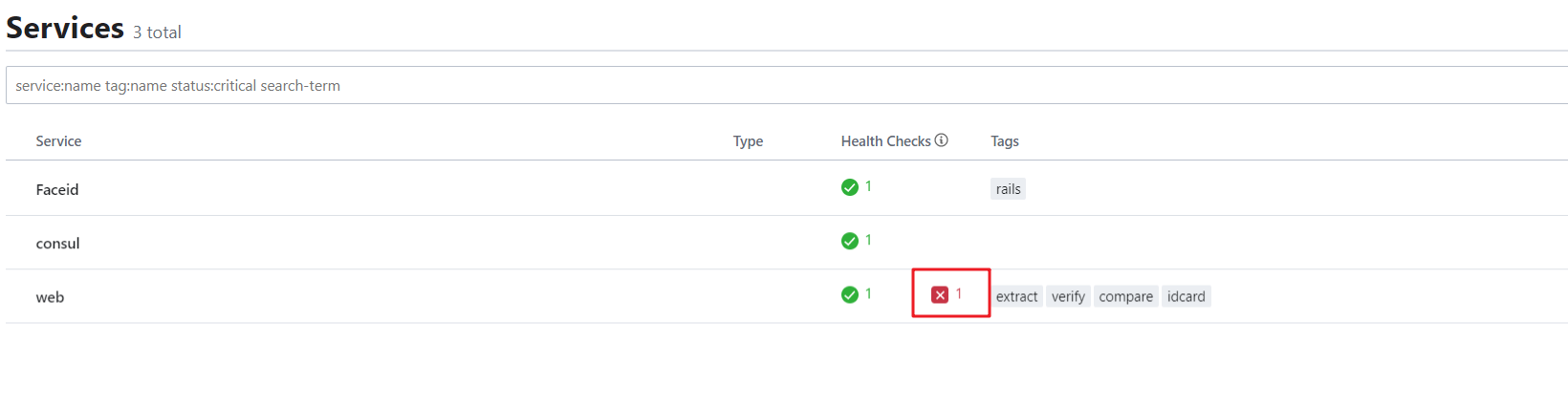Click the critical count number for web

959,294
